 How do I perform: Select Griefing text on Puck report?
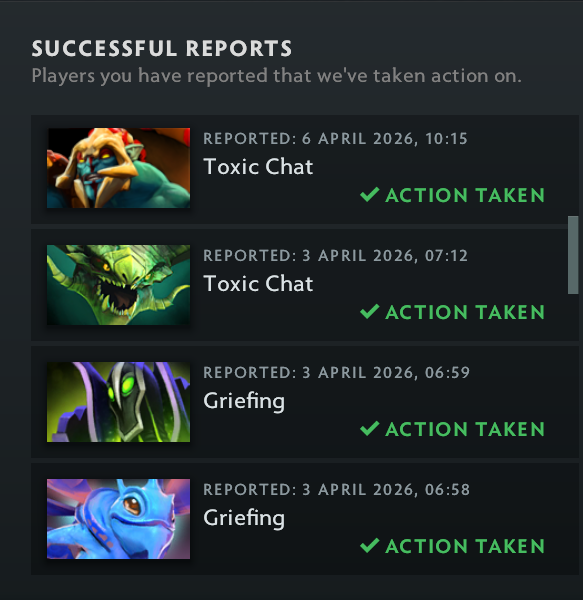point(244,519)
